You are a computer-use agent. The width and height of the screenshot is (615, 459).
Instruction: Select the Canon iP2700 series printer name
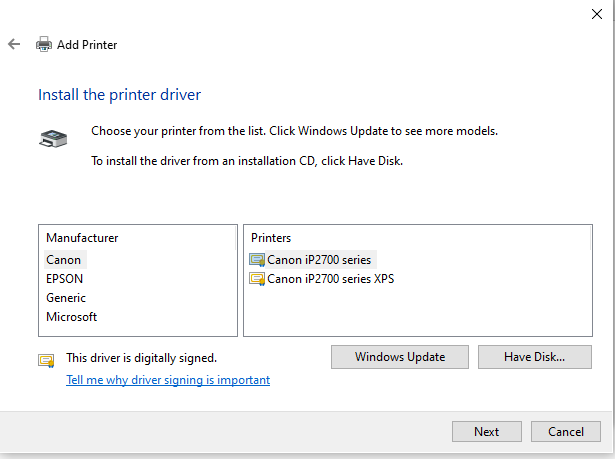click(319, 260)
